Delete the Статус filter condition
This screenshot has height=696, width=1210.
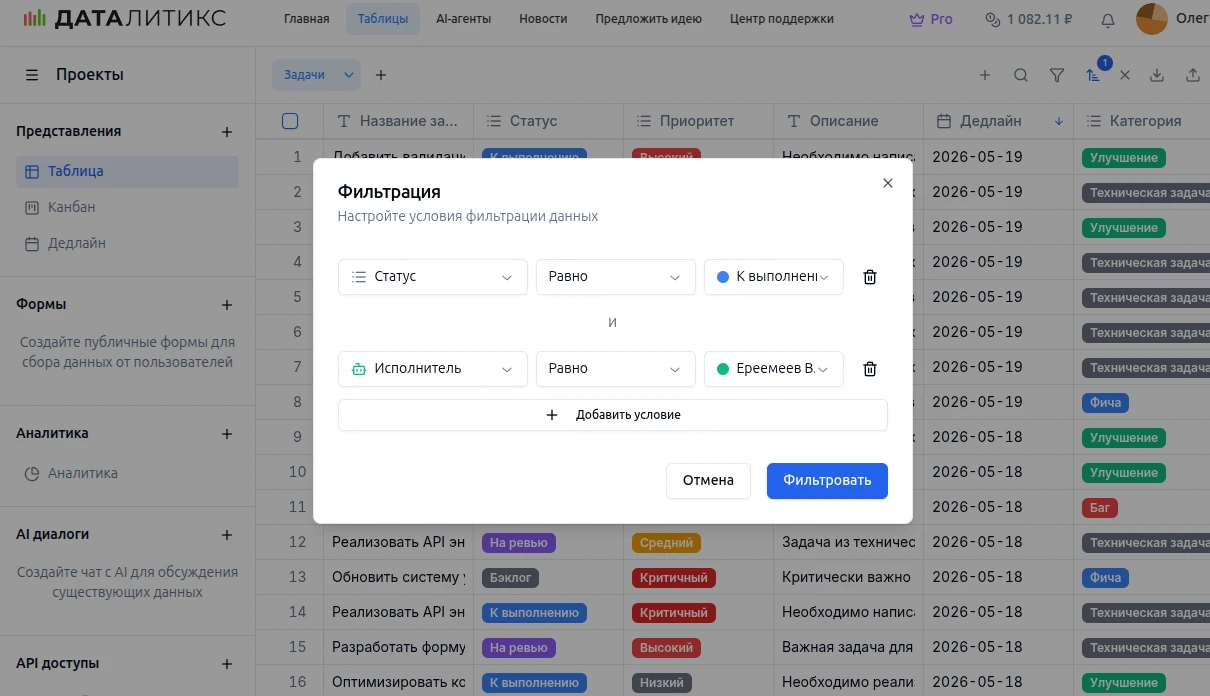click(x=869, y=277)
